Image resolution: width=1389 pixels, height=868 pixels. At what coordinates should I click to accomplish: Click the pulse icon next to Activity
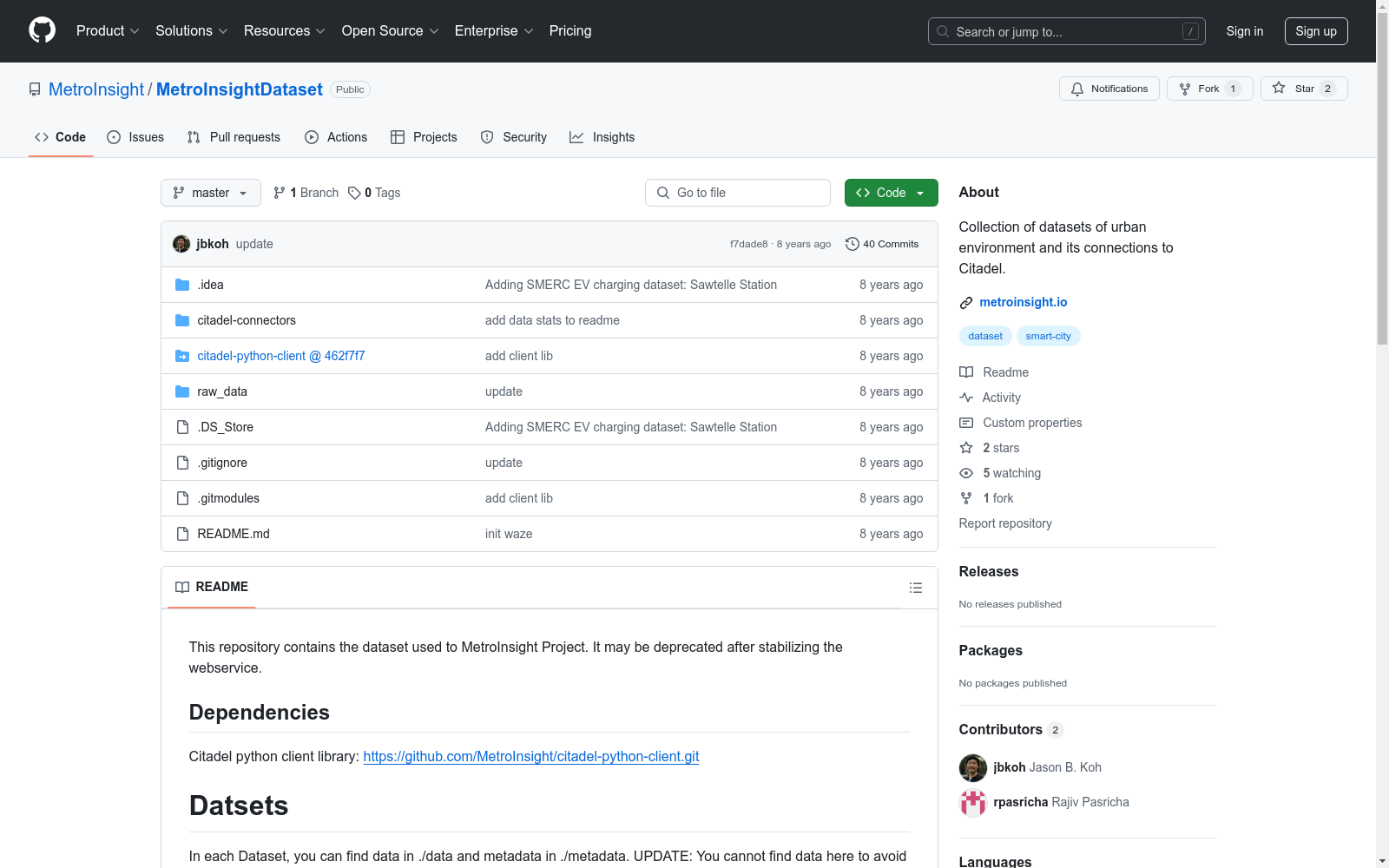click(x=966, y=398)
